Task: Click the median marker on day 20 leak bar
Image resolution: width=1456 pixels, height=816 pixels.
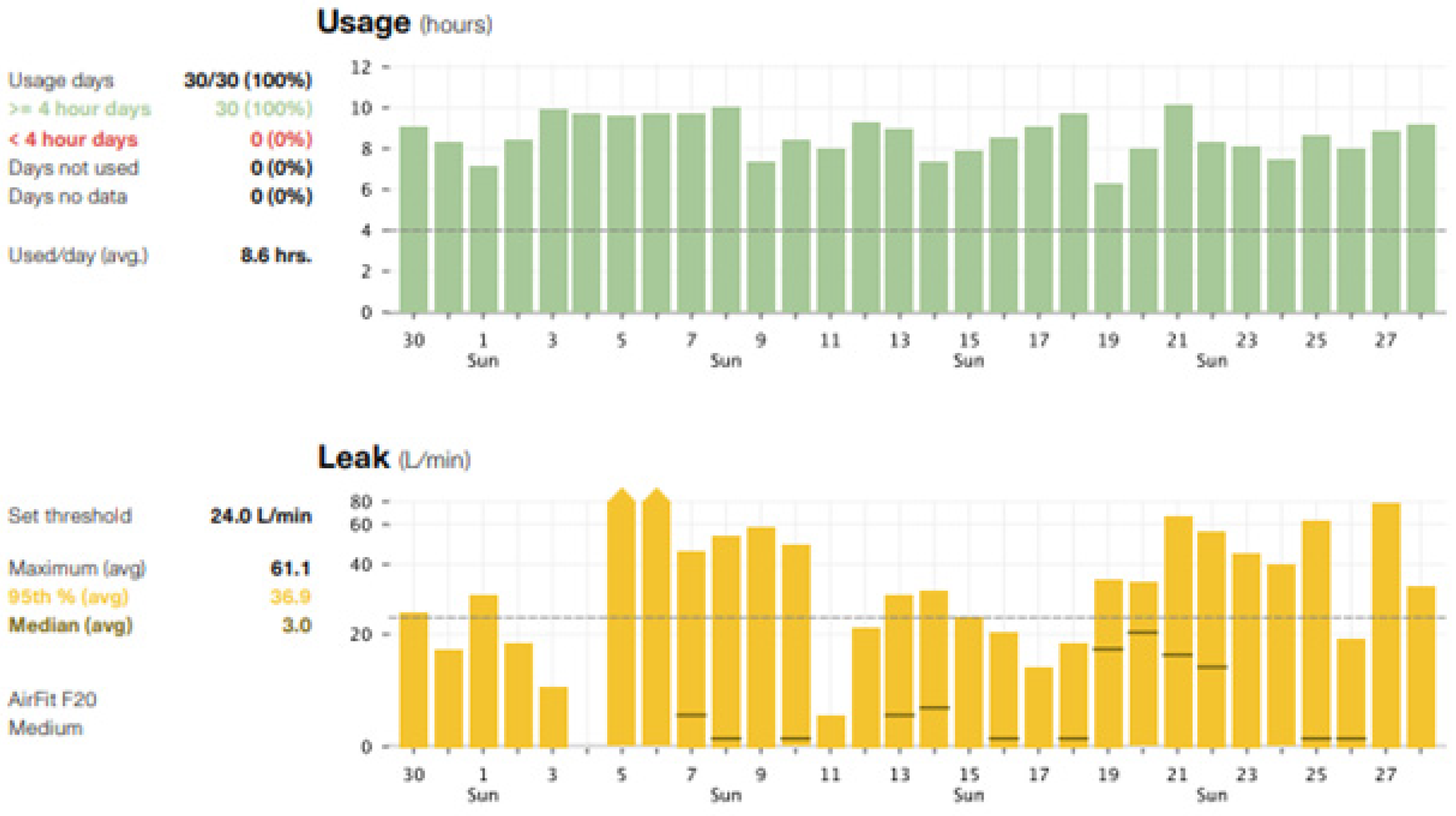Action: 1143,632
